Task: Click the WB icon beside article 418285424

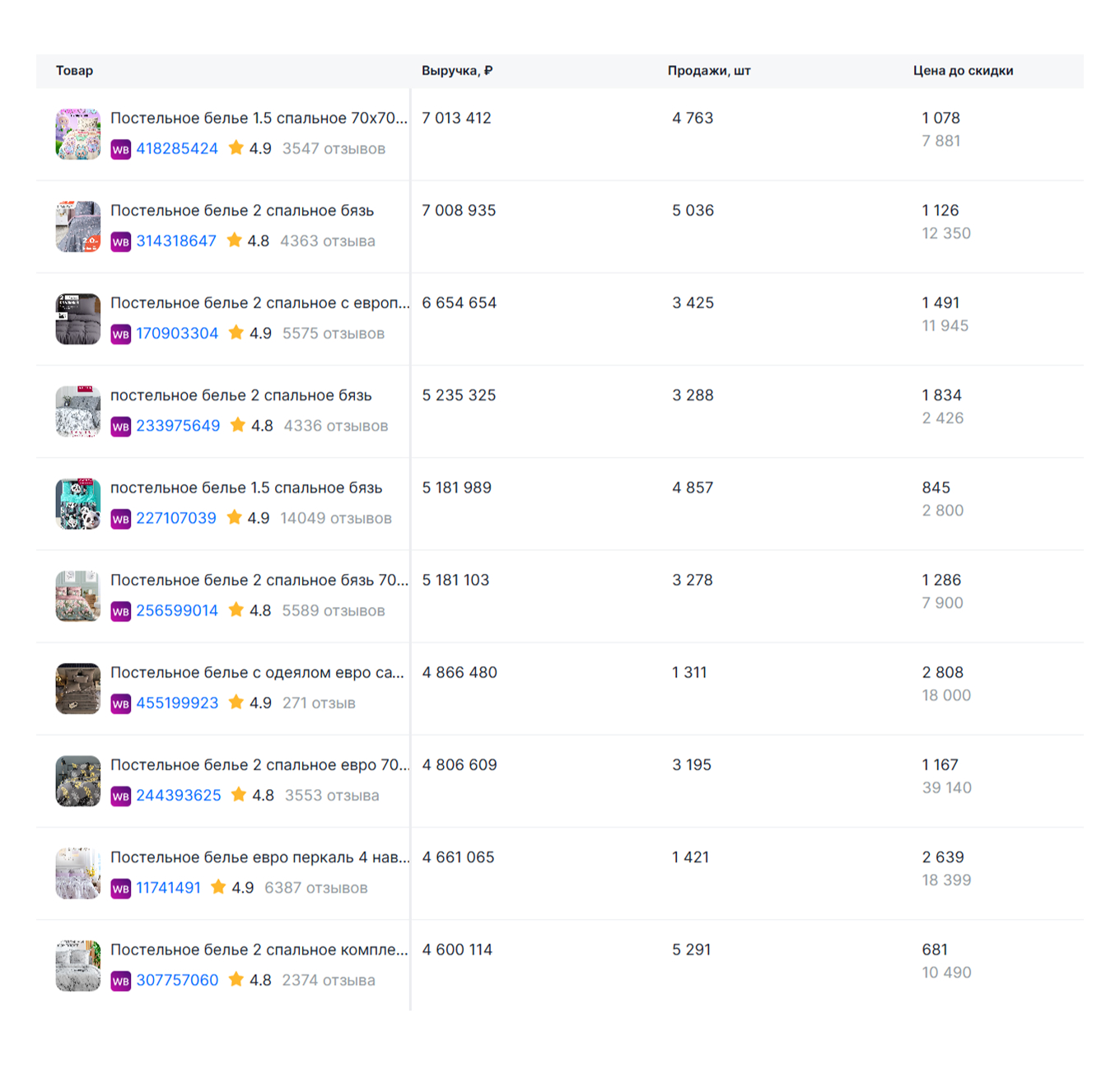Action: click(120, 149)
